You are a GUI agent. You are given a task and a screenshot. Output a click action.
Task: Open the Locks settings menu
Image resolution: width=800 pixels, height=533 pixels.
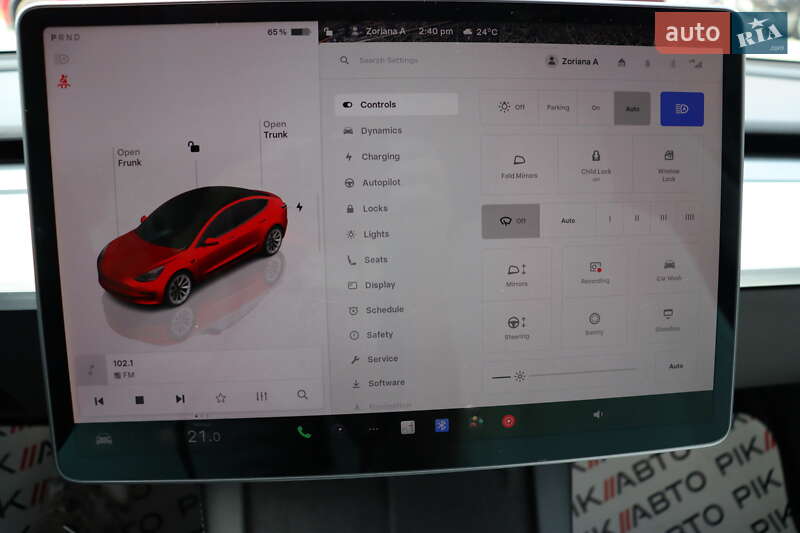coord(367,209)
